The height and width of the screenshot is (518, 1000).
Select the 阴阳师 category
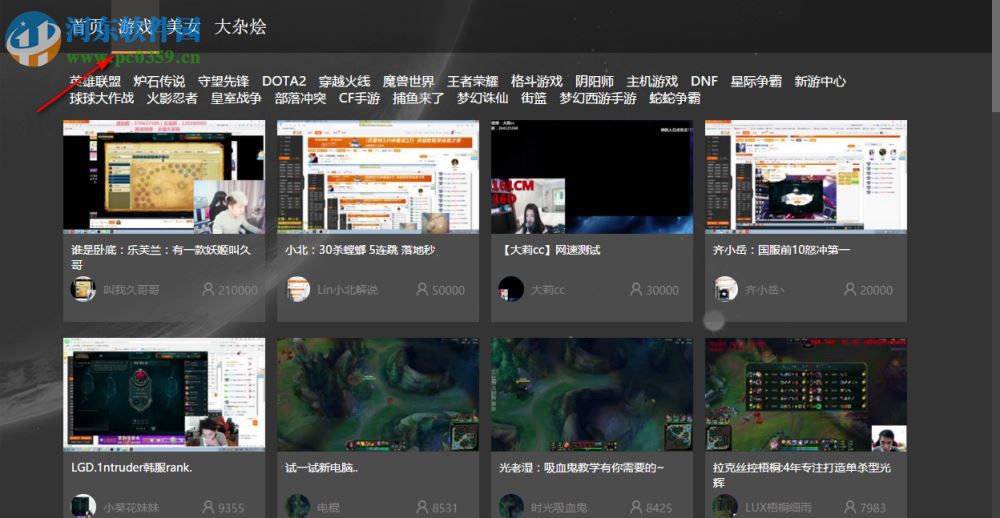coord(594,82)
